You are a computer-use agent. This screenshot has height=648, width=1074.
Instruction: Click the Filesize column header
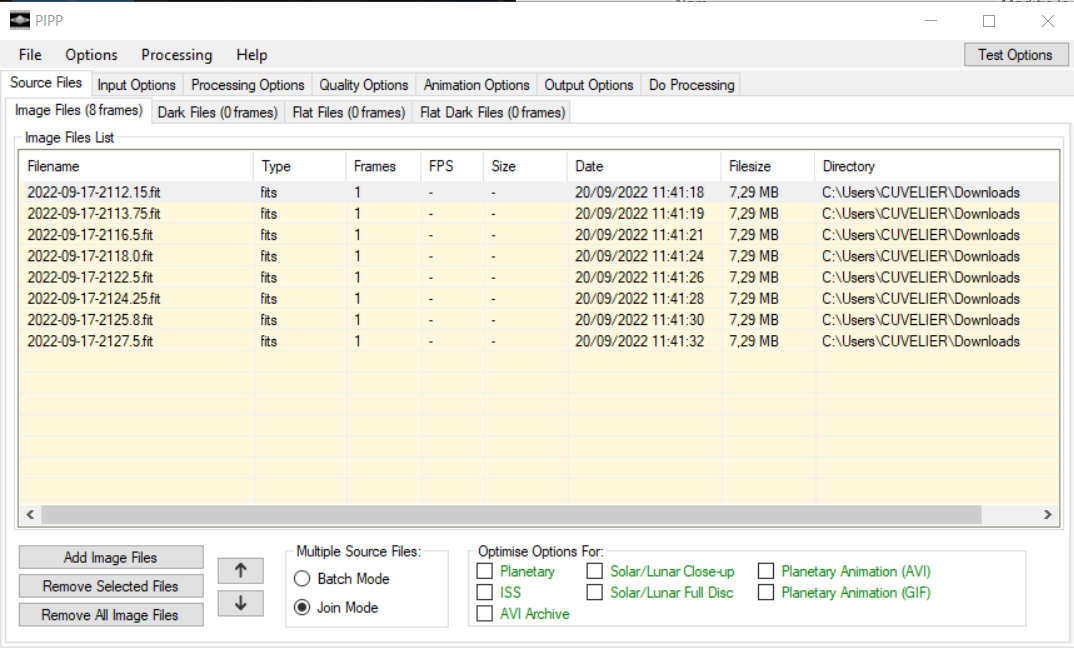click(x=769, y=166)
